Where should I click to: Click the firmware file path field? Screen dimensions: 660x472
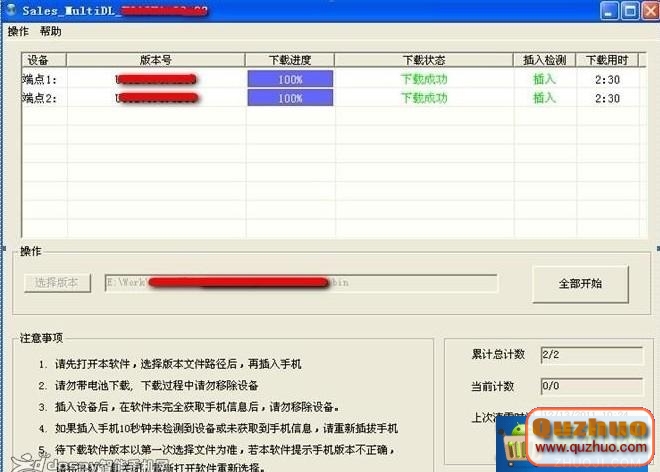[301, 283]
